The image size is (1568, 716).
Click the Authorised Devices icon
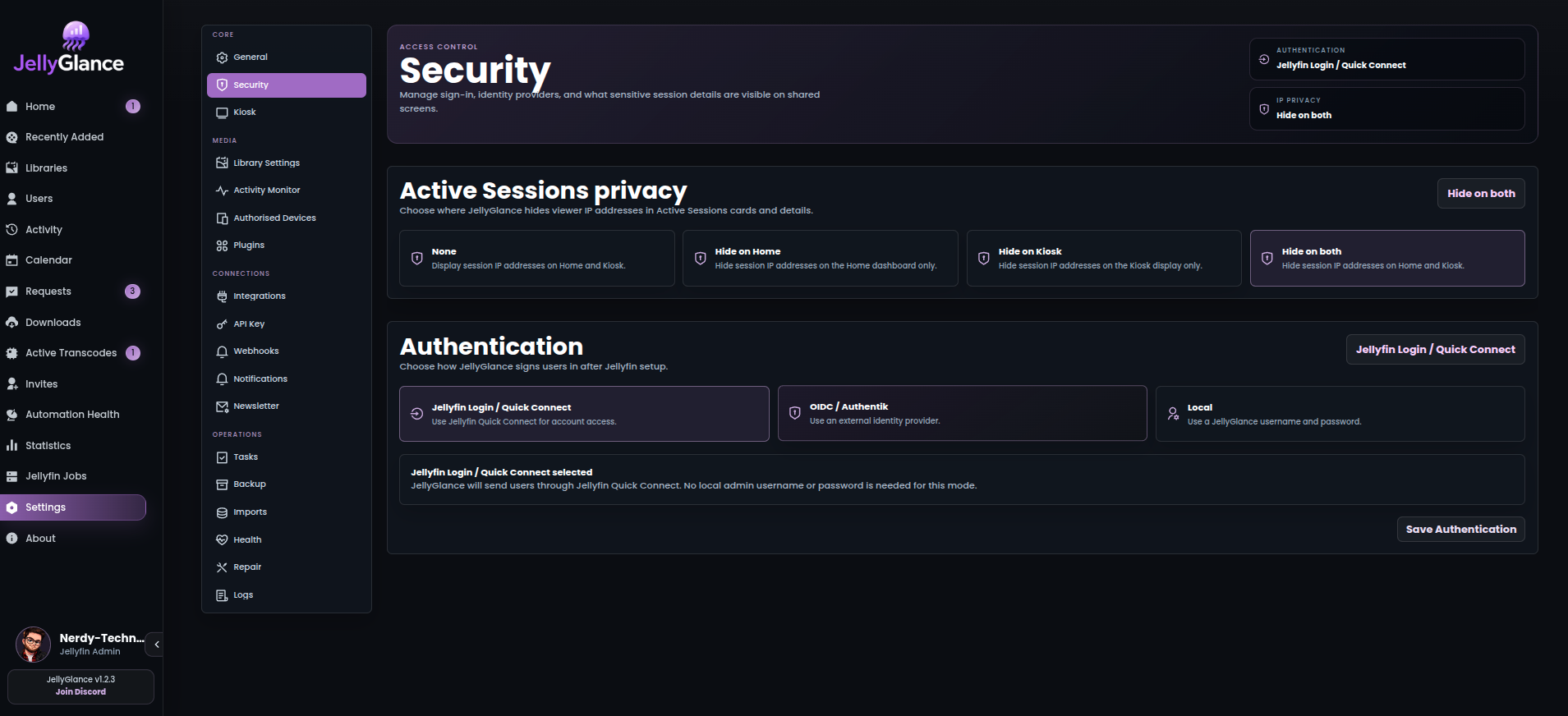pyautogui.click(x=222, y=218)
